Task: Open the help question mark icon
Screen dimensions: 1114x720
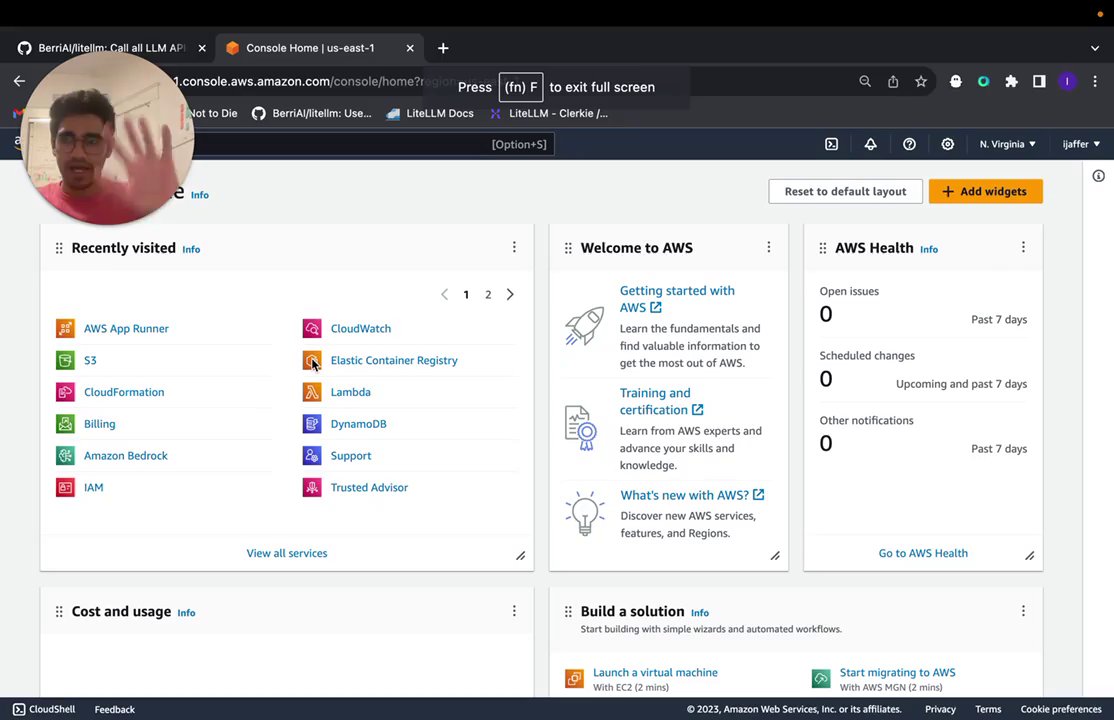Action: (x=909, y=144)
